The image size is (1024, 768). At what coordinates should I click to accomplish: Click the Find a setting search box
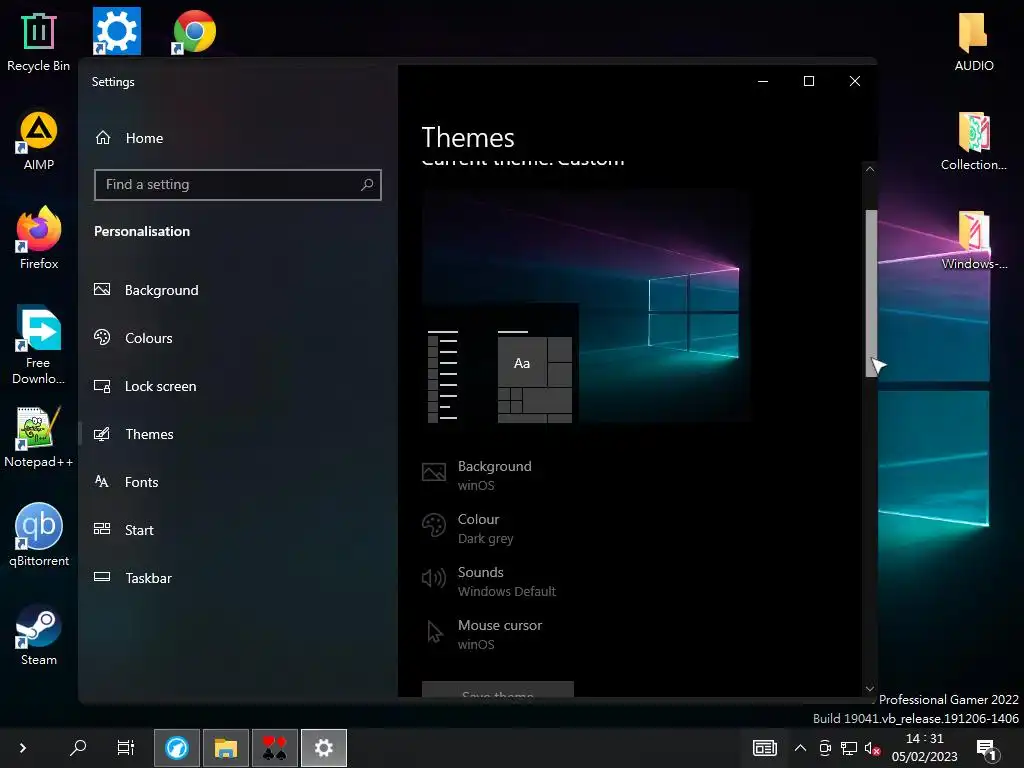click(x=238, y=185)
